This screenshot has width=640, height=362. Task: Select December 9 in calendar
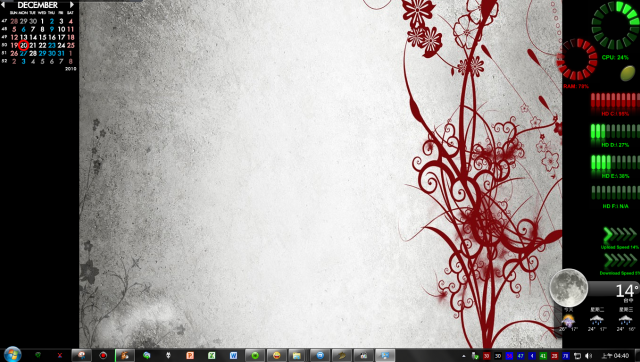52,29
